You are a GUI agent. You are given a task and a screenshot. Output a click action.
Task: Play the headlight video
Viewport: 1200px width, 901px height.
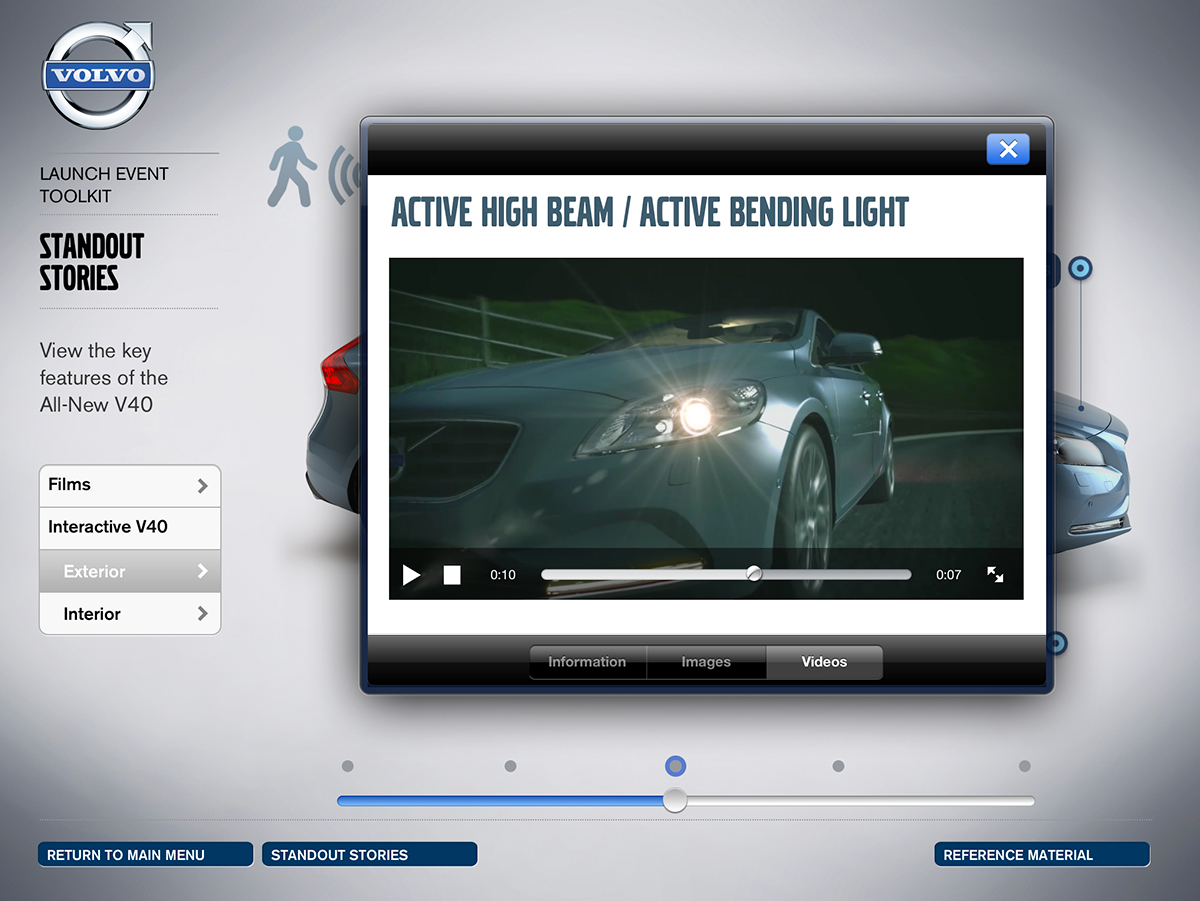pos(411,574)
